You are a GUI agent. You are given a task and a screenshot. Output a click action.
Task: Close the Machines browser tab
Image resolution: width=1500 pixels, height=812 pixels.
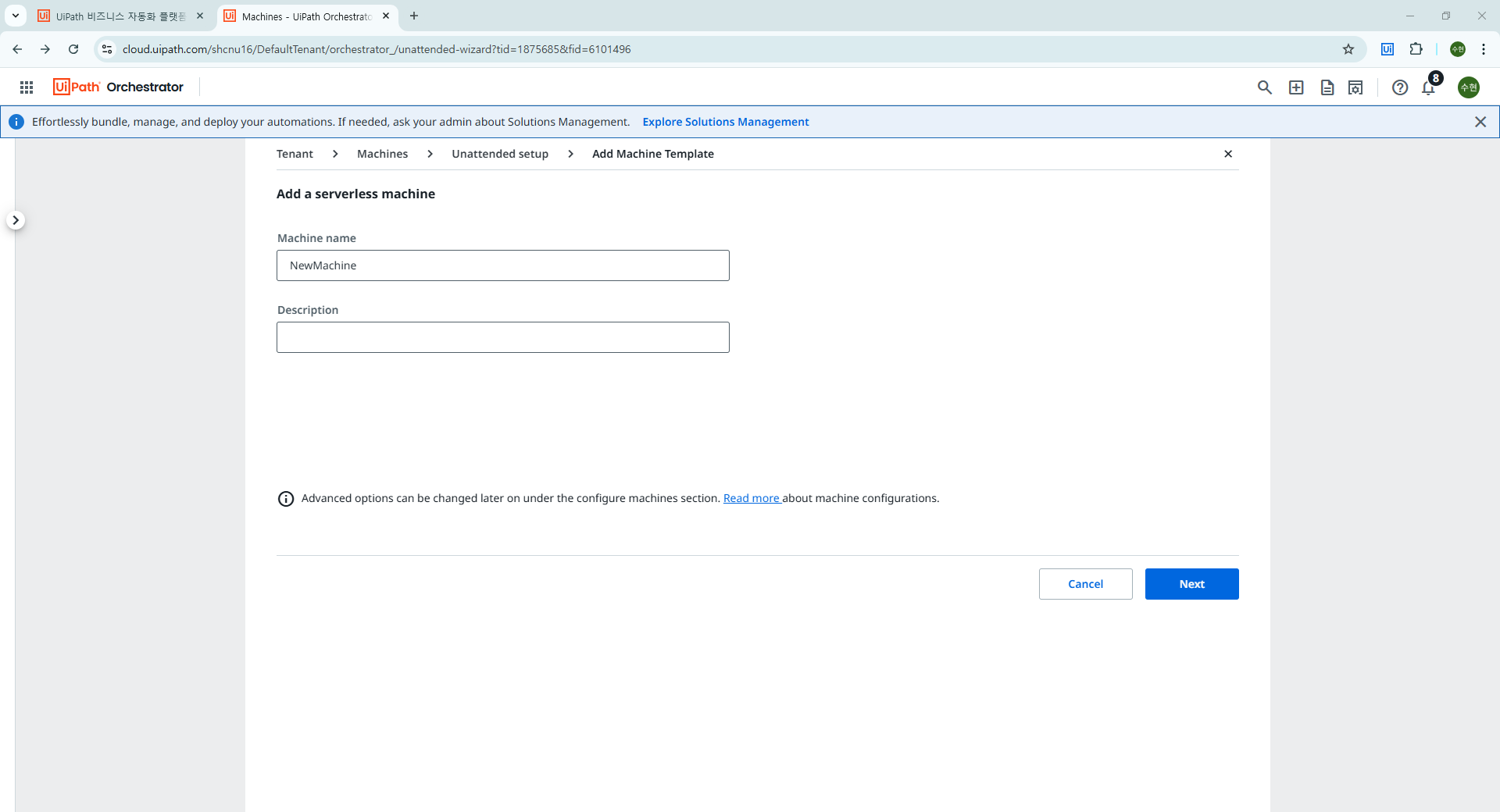point(386,16)
